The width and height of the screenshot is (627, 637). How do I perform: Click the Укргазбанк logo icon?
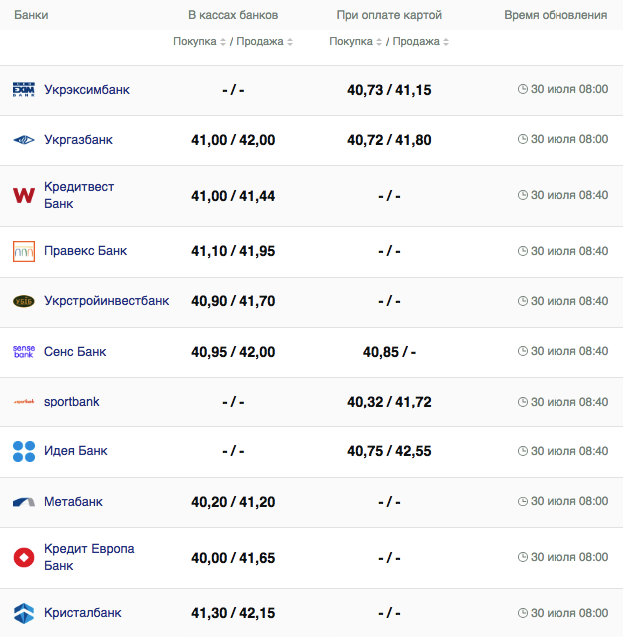pyautogui.click(x=24, y=140)
